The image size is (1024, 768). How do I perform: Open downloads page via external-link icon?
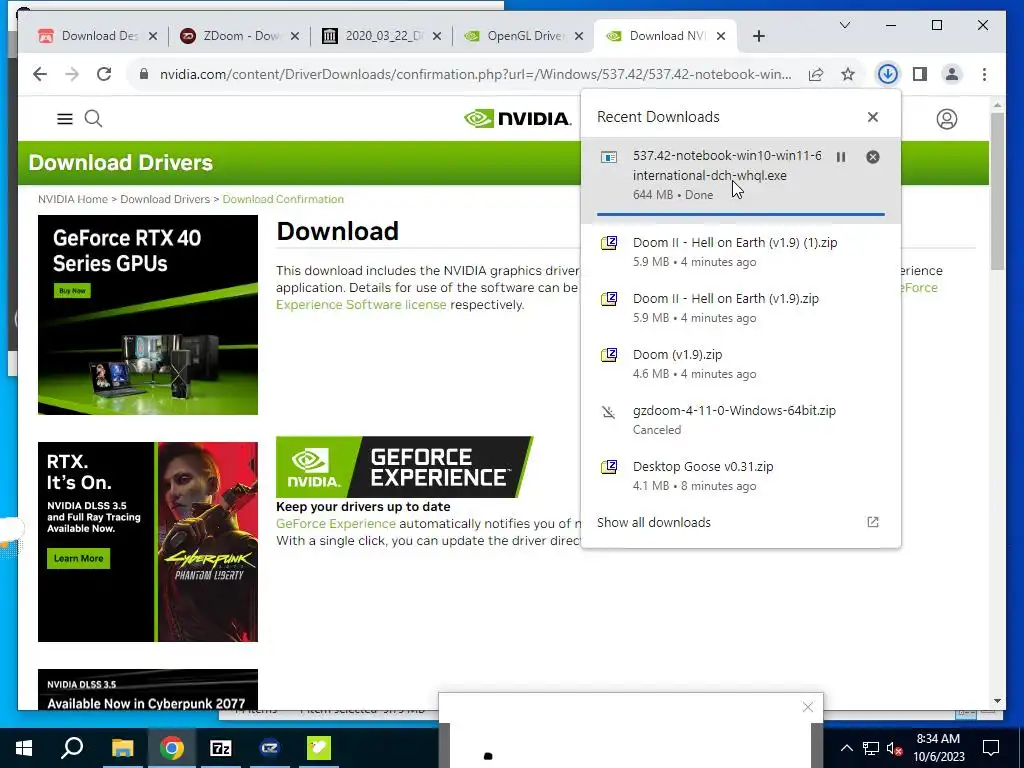(x=872, y=522)
